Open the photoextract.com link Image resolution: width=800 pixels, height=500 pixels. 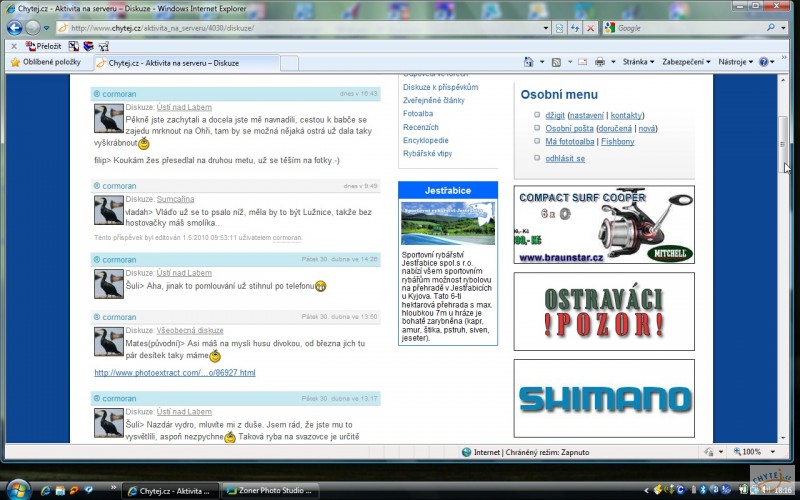click(175, 373)
